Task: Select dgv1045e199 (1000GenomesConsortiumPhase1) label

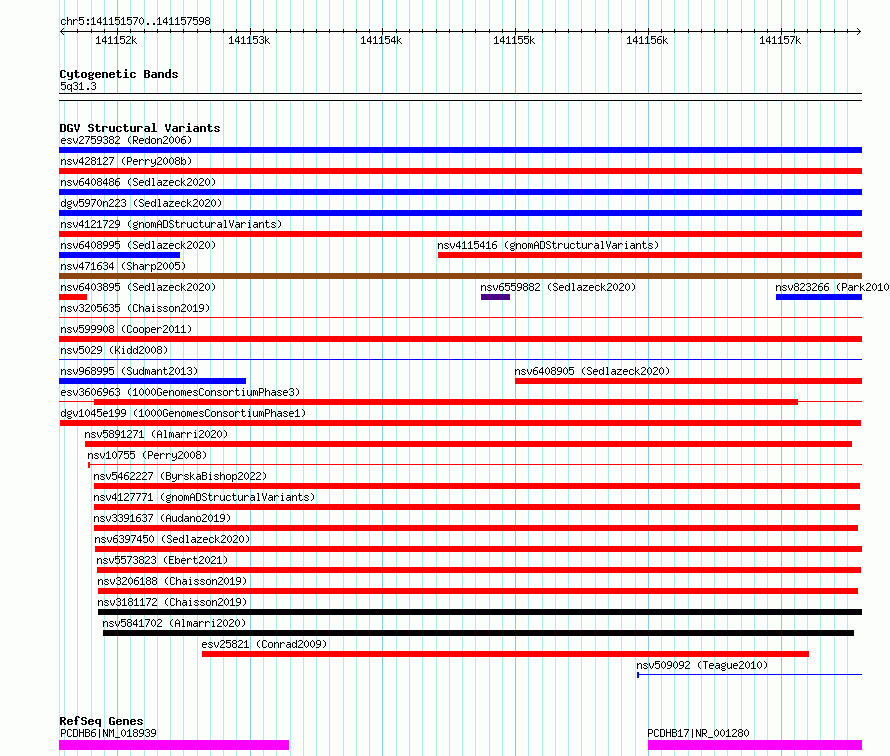Action: [x=183, y=413]
